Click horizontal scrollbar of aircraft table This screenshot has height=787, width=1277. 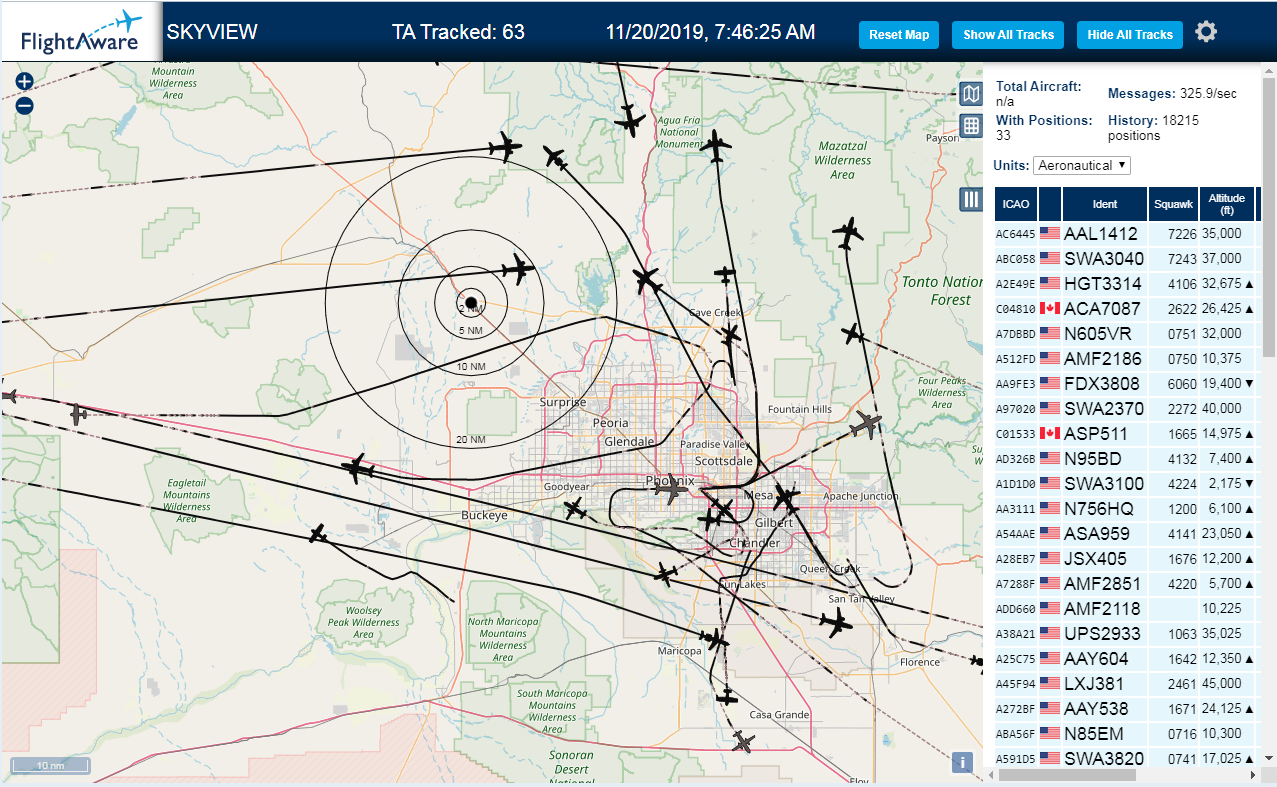1067,776
